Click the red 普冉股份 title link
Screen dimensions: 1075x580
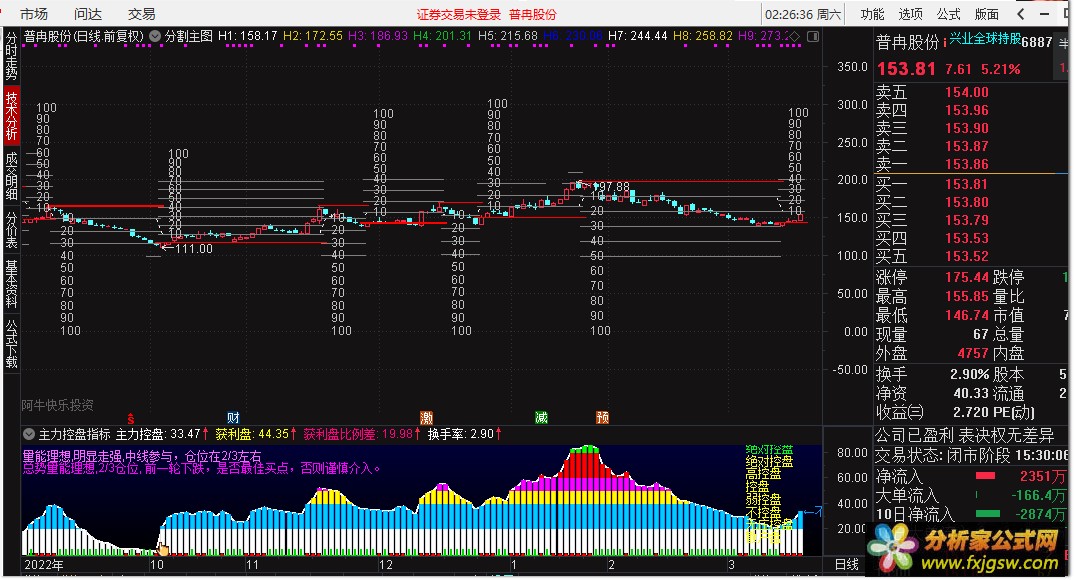(533, 14)
